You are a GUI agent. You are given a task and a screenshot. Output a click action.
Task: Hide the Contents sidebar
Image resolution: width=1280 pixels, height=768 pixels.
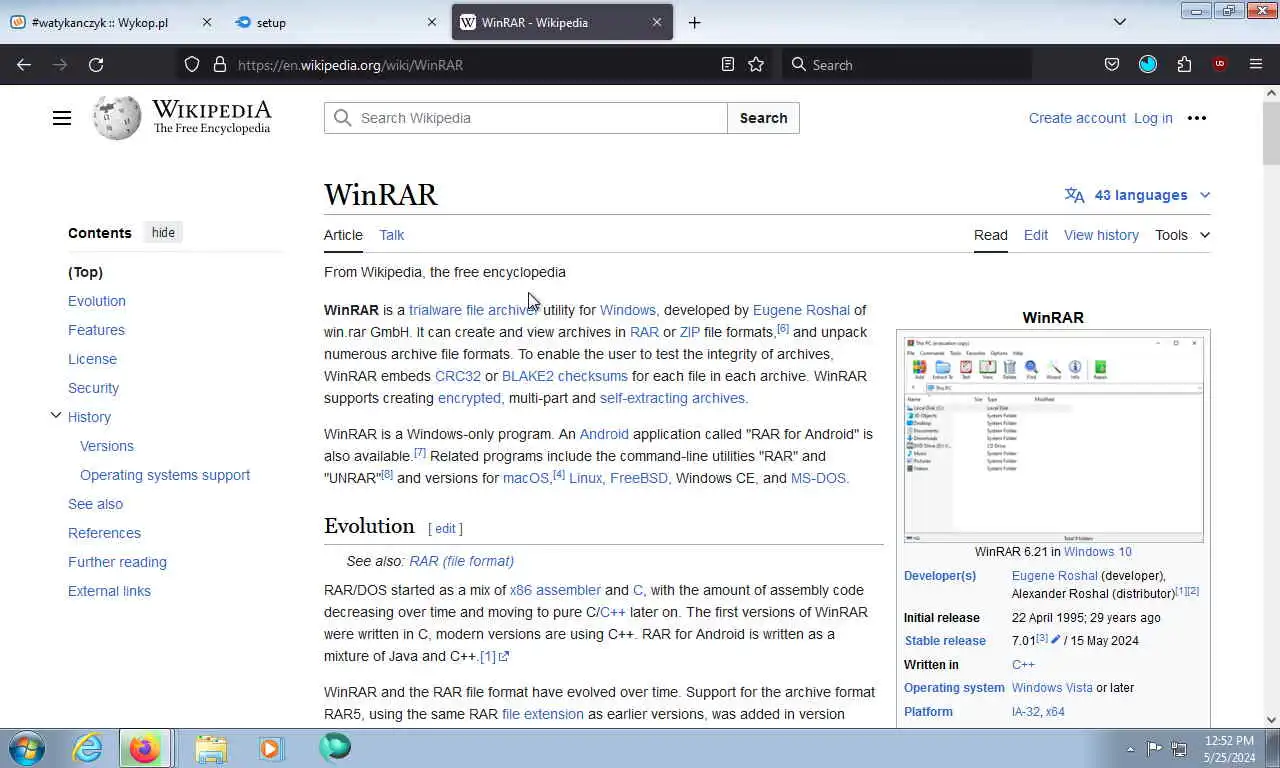point(163,232)
